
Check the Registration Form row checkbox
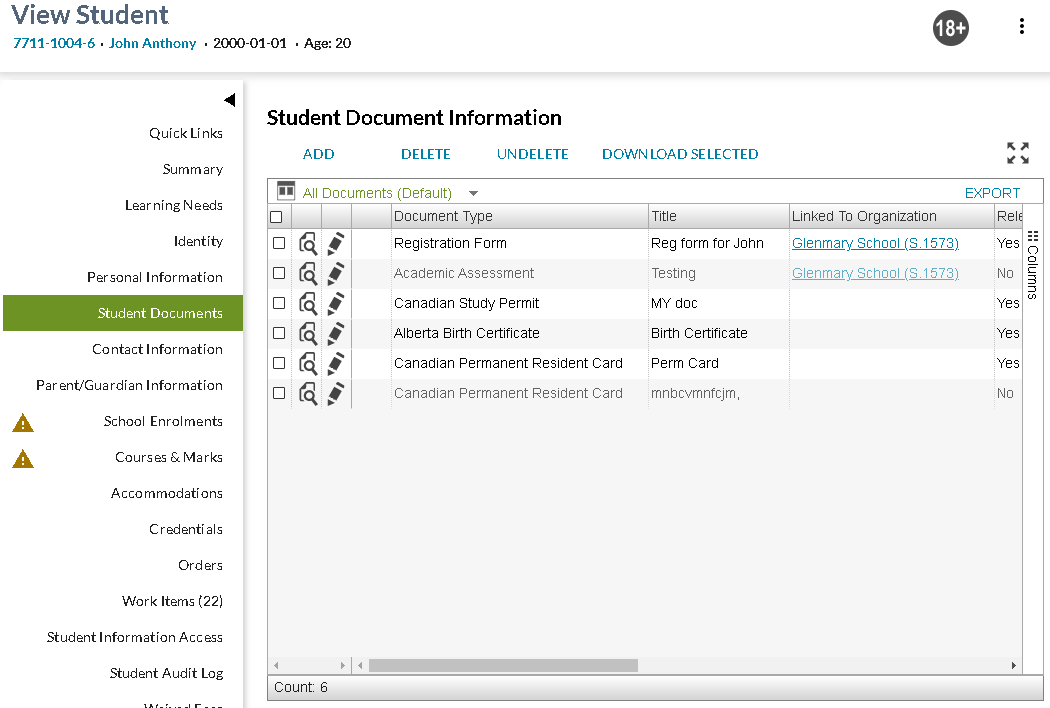[279, 243]
